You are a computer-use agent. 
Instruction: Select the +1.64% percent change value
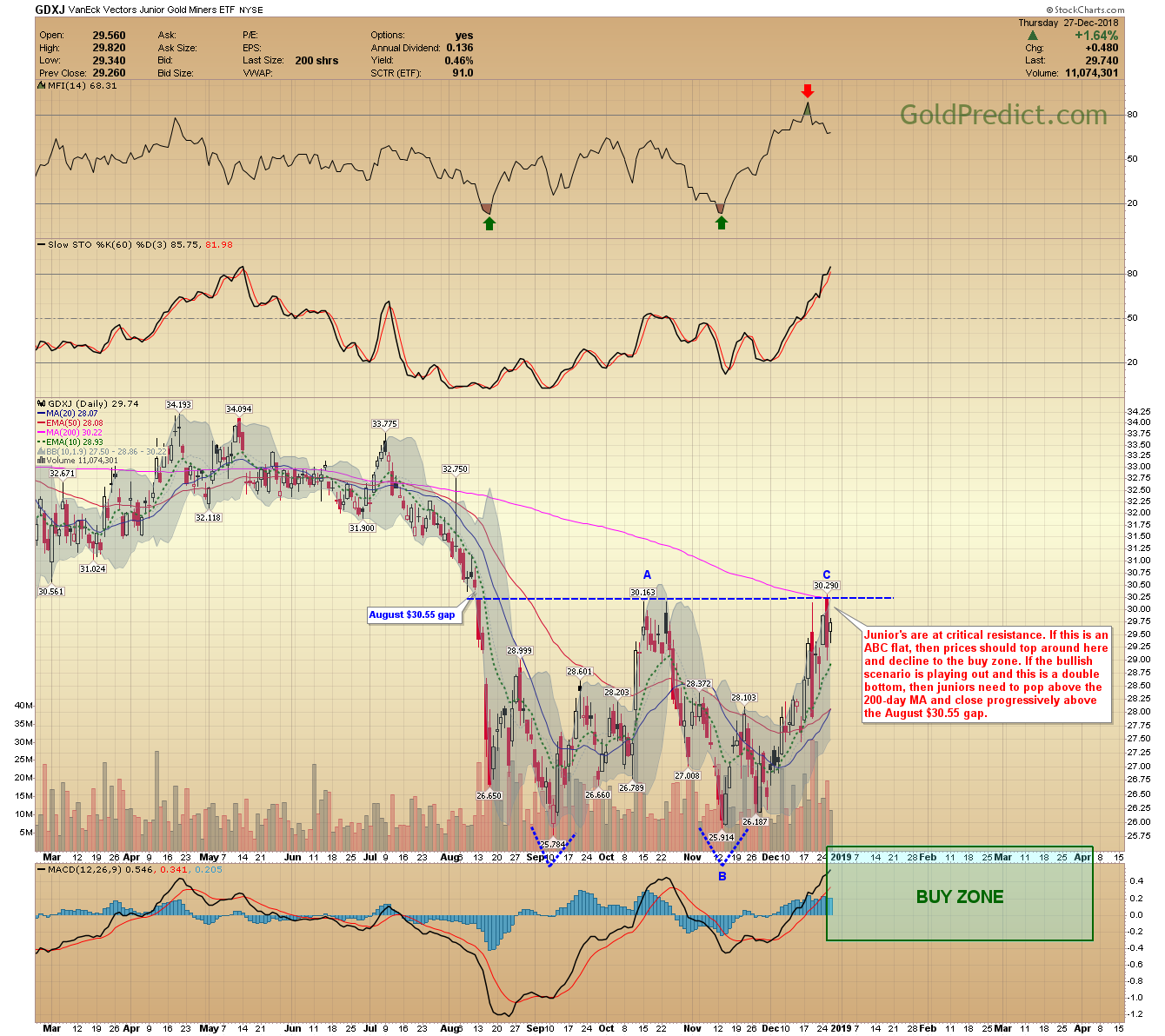click(x=1095, y=36)
